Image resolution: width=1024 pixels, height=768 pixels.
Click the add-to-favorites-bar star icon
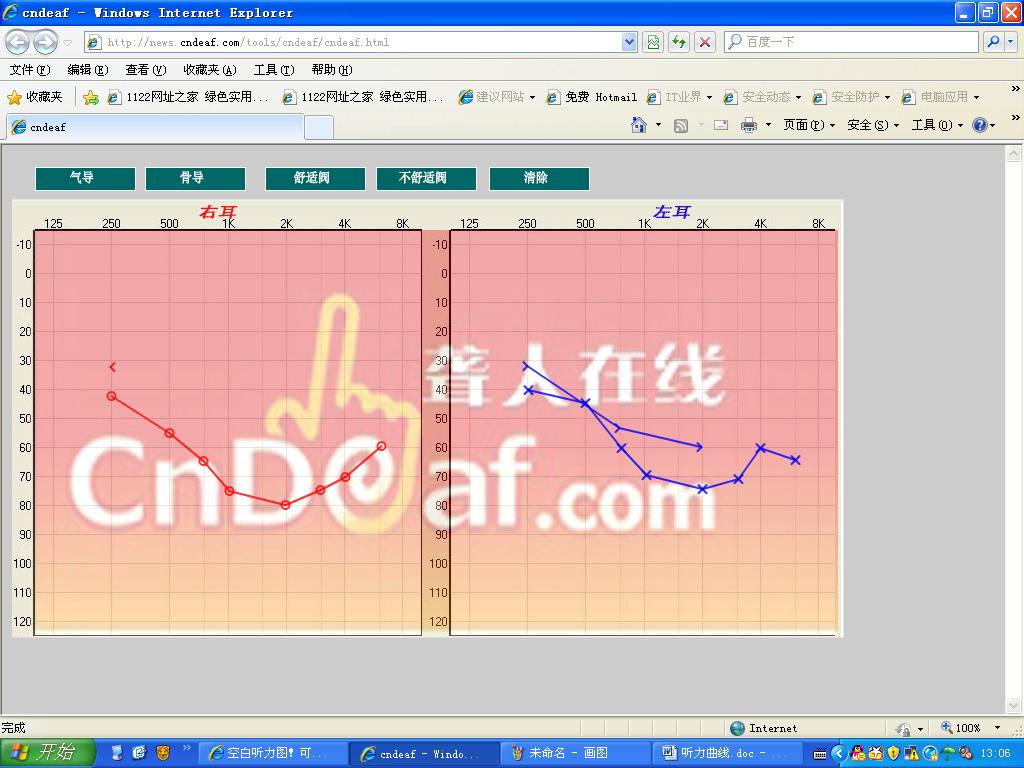point(91,97)
